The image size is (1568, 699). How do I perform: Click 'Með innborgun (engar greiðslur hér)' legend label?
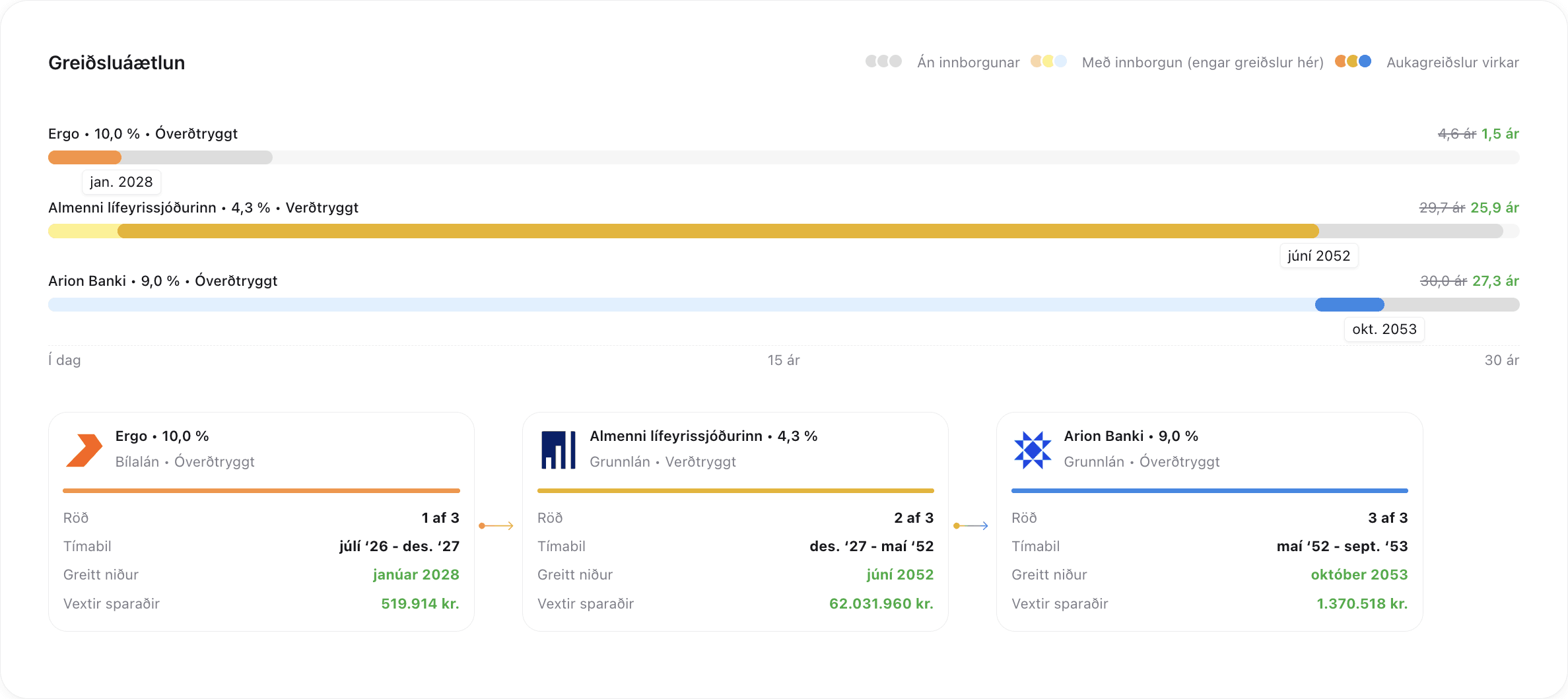(1203, 63)
